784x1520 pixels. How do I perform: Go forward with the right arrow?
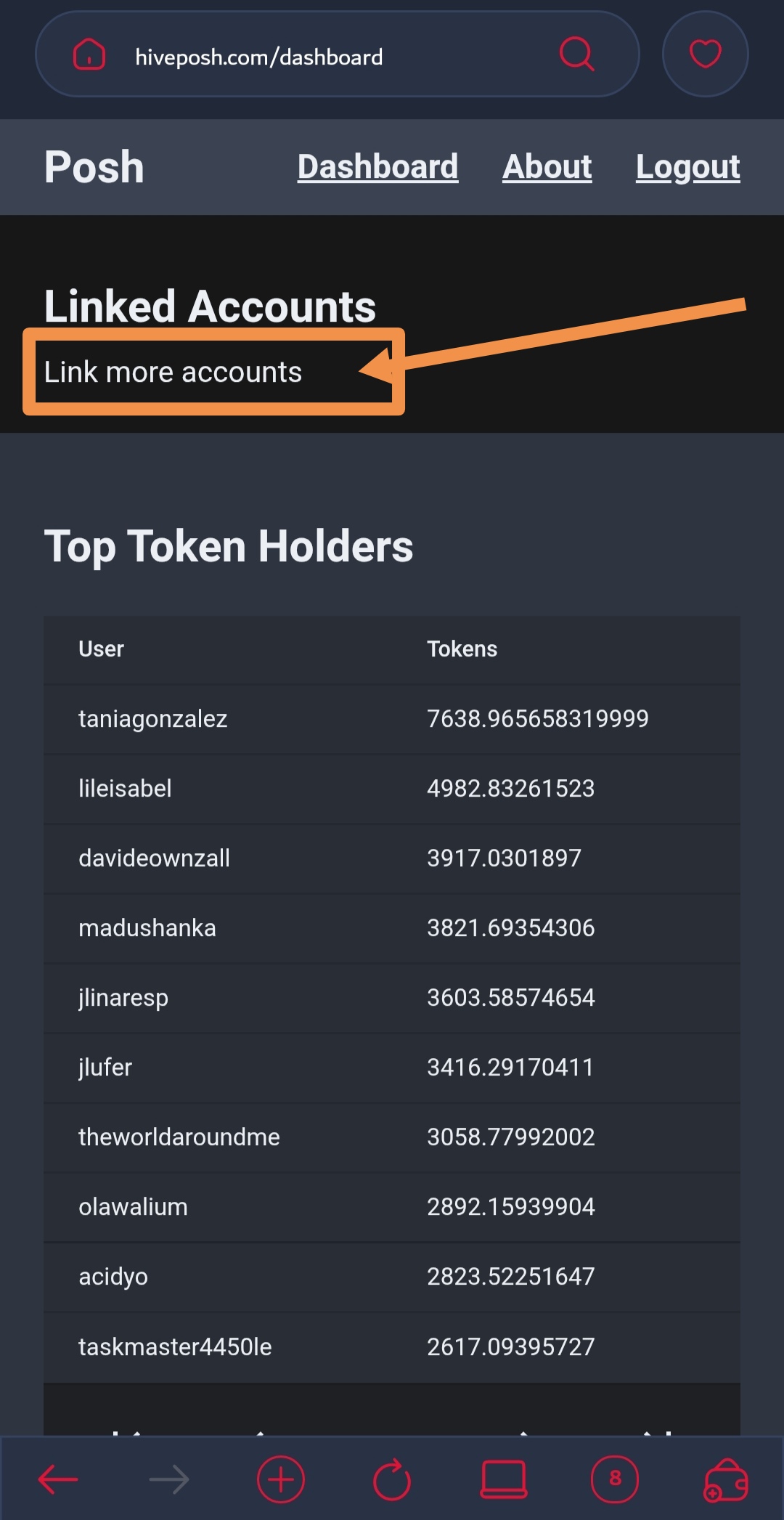point(169,1479)
